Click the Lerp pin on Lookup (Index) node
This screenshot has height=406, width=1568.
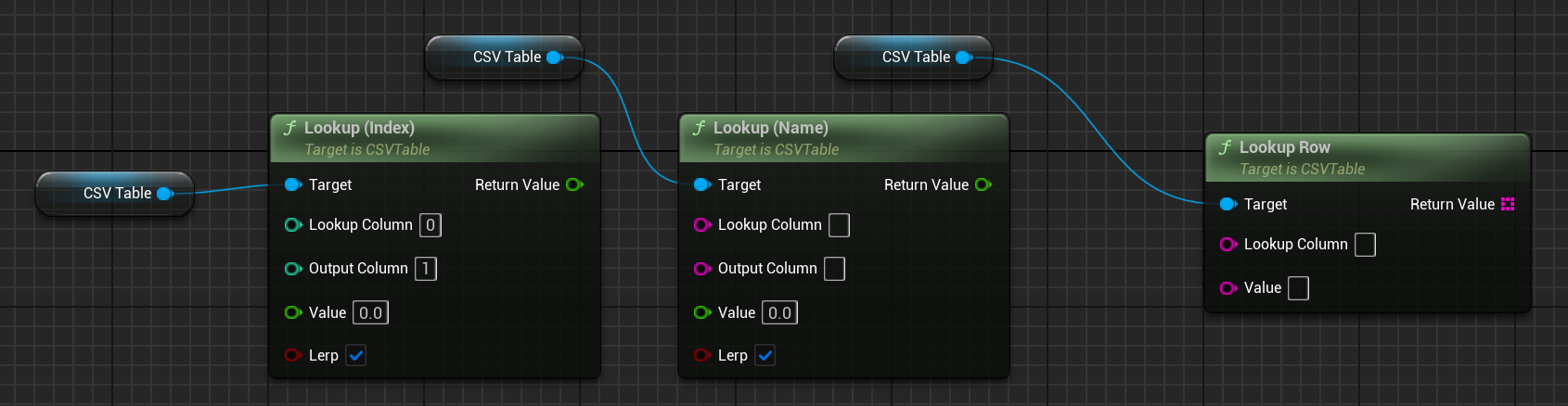click(292, 355)
